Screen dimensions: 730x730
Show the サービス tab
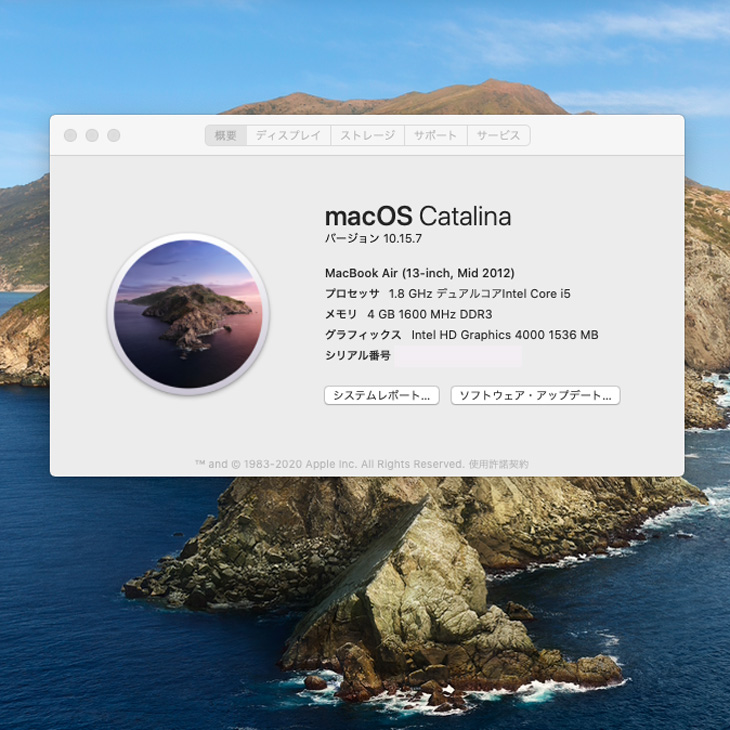(x=498, y=135)
